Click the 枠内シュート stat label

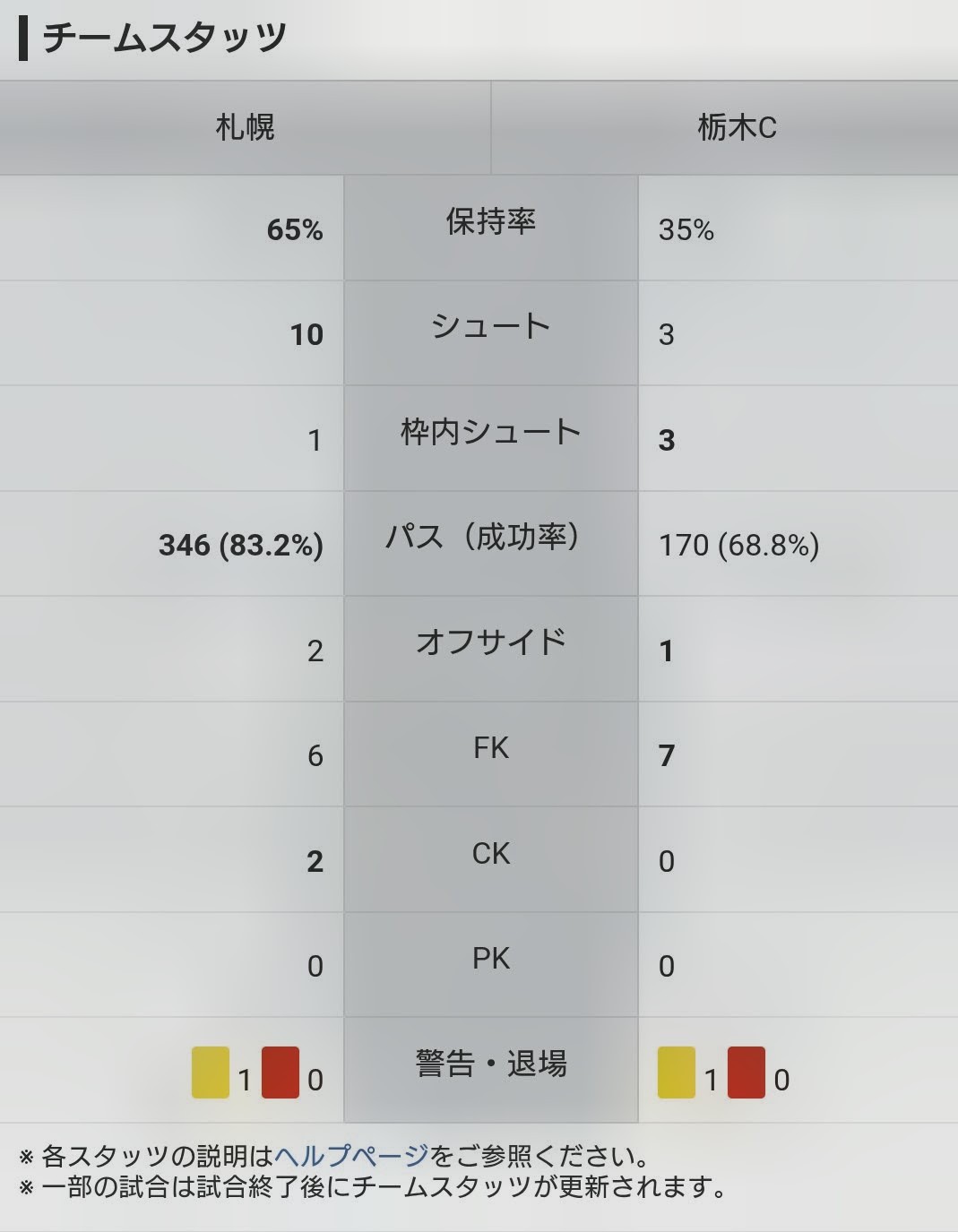tap(491, 432)
